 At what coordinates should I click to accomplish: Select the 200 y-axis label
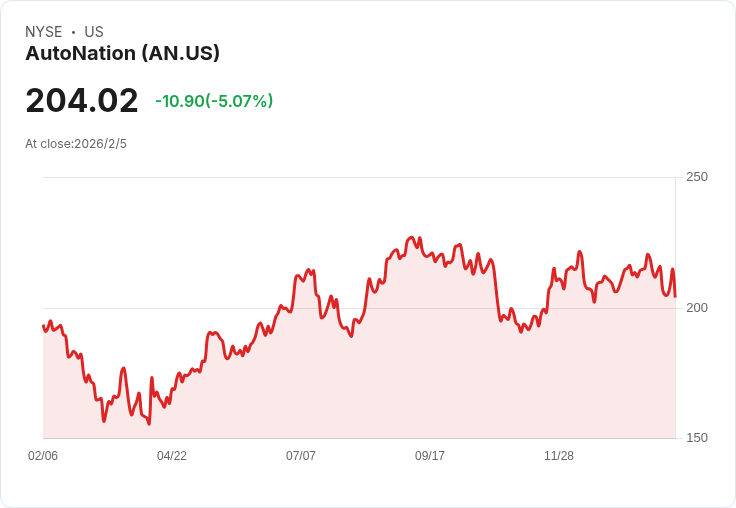[696, 307]
